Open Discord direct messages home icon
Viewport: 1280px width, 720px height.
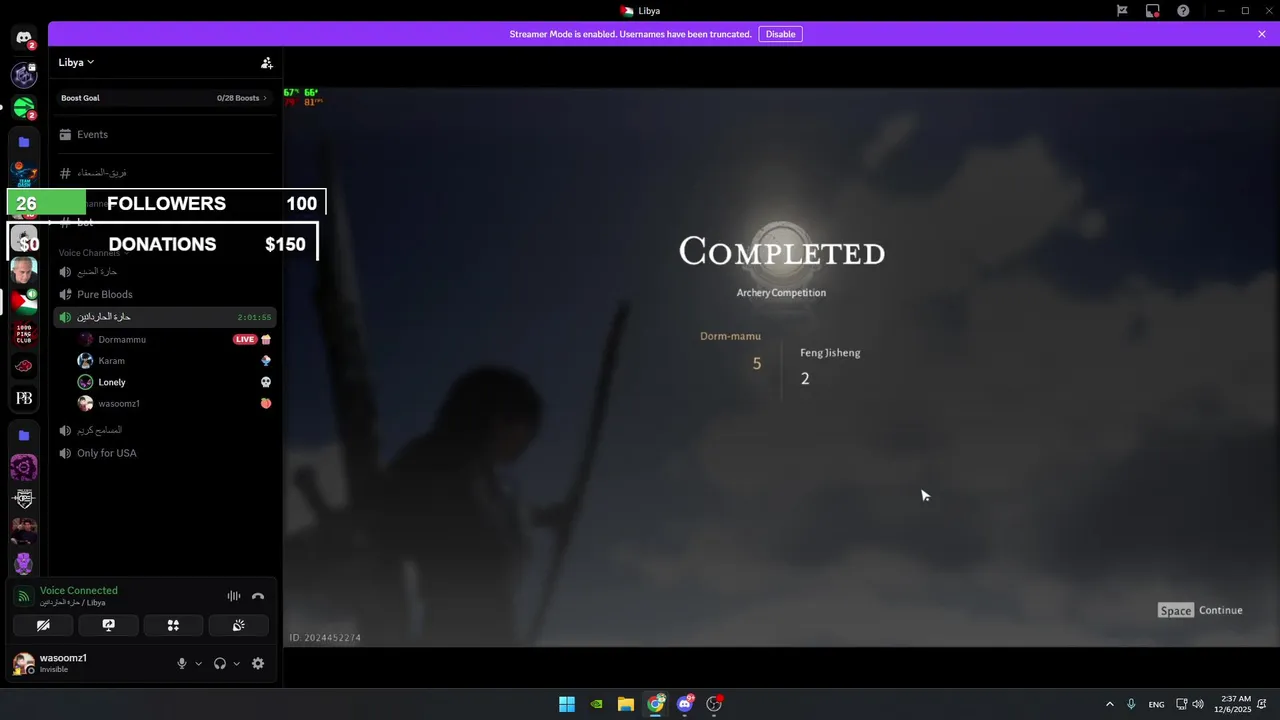tap(24, 38)
